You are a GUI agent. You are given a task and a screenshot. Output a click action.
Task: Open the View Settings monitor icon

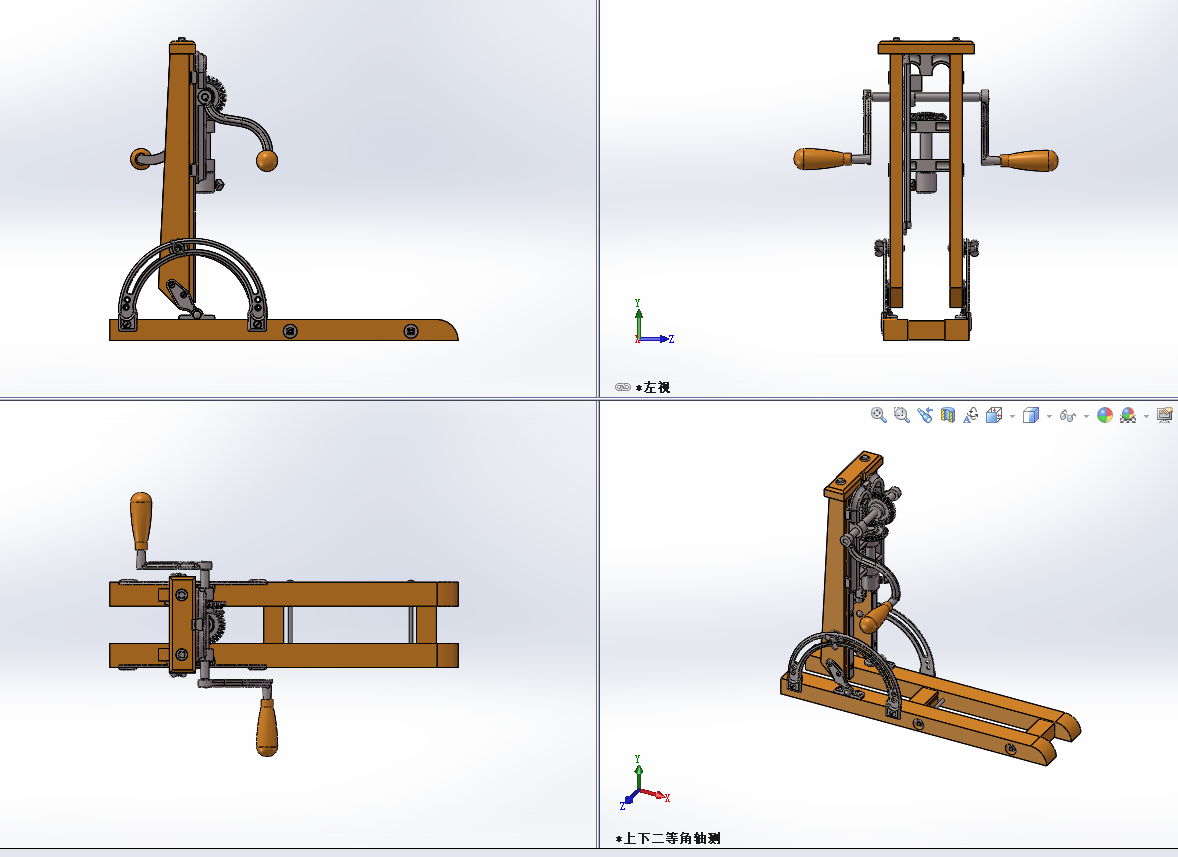pyautogui.click(x=1165, y=415)
